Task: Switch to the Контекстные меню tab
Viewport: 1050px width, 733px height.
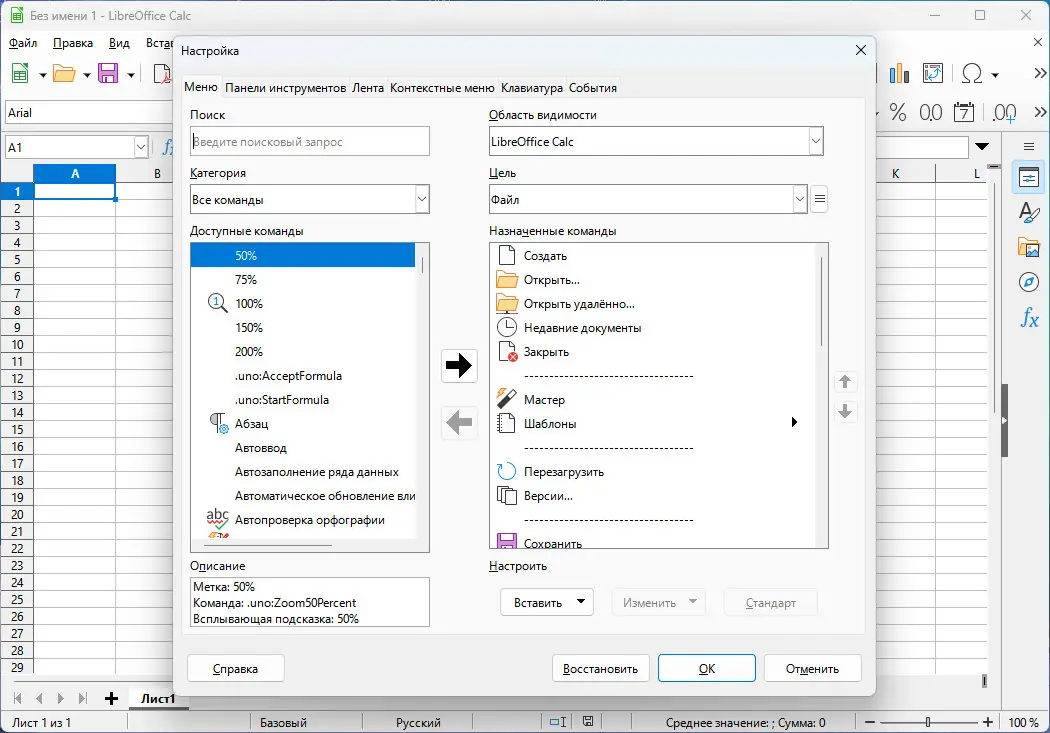Action: click(x=442, y=88)
